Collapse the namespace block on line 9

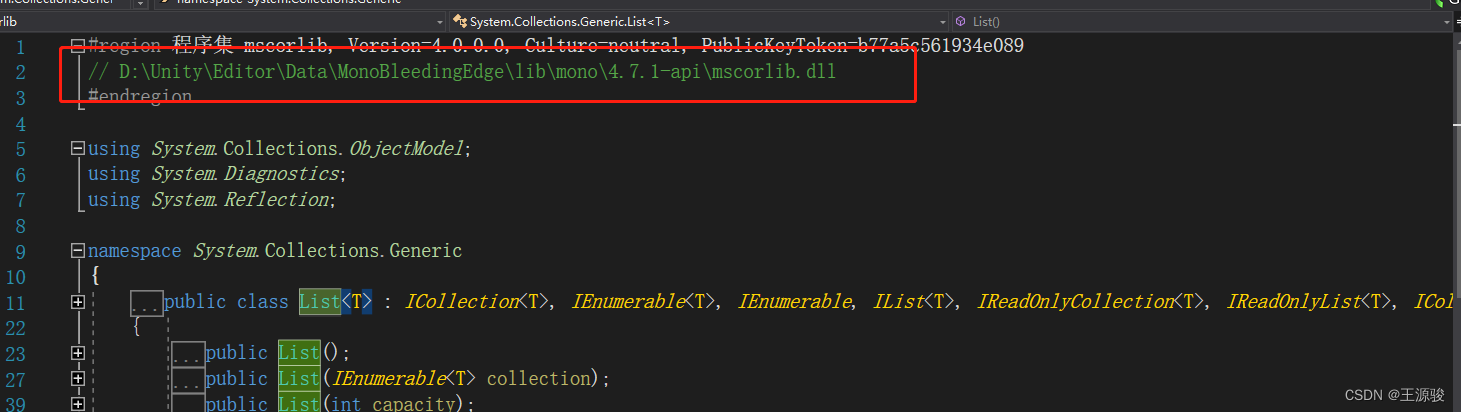tap(78, 251)
